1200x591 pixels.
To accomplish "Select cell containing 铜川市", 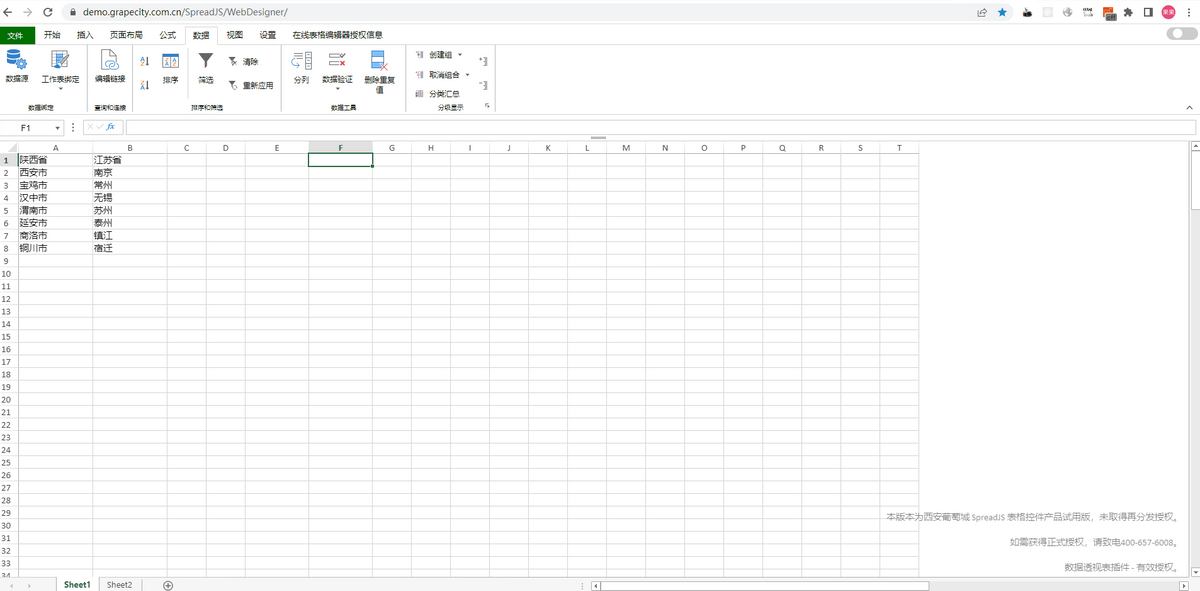I will (55, 248).
